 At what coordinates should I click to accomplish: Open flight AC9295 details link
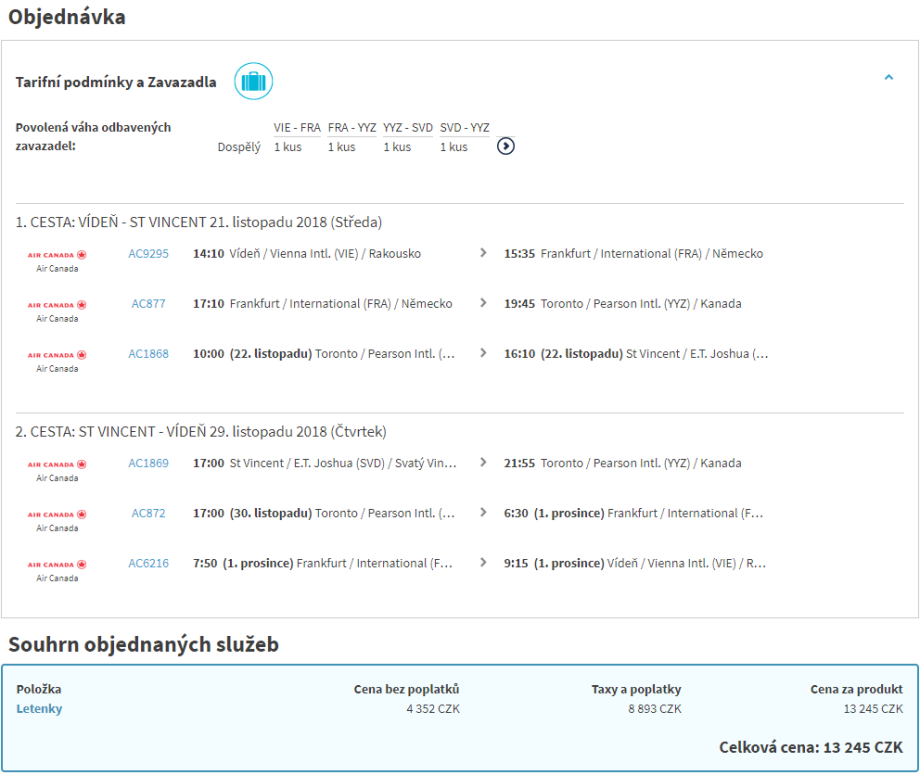click(148, 254)
